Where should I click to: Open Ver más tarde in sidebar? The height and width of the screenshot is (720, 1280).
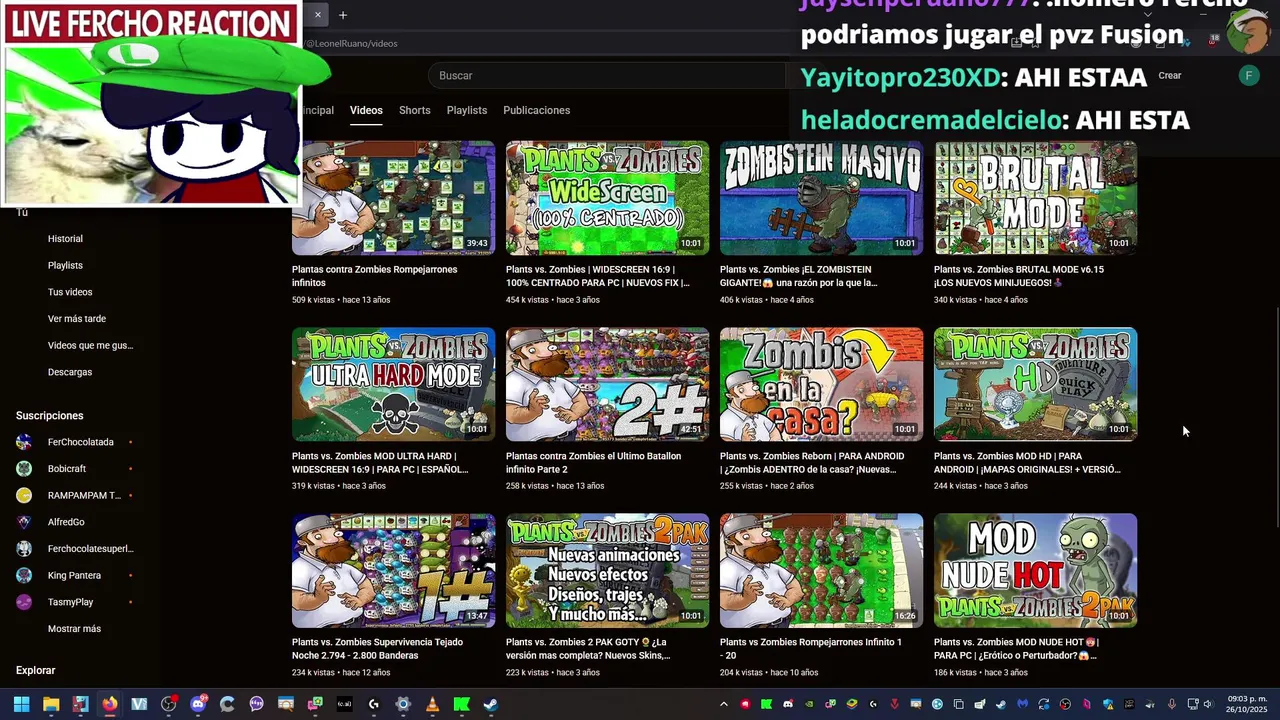[x=77, y=319]
